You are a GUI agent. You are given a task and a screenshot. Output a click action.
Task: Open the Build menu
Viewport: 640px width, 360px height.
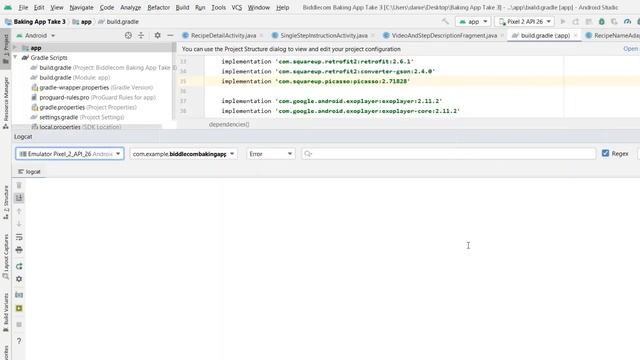click(182, 7)
